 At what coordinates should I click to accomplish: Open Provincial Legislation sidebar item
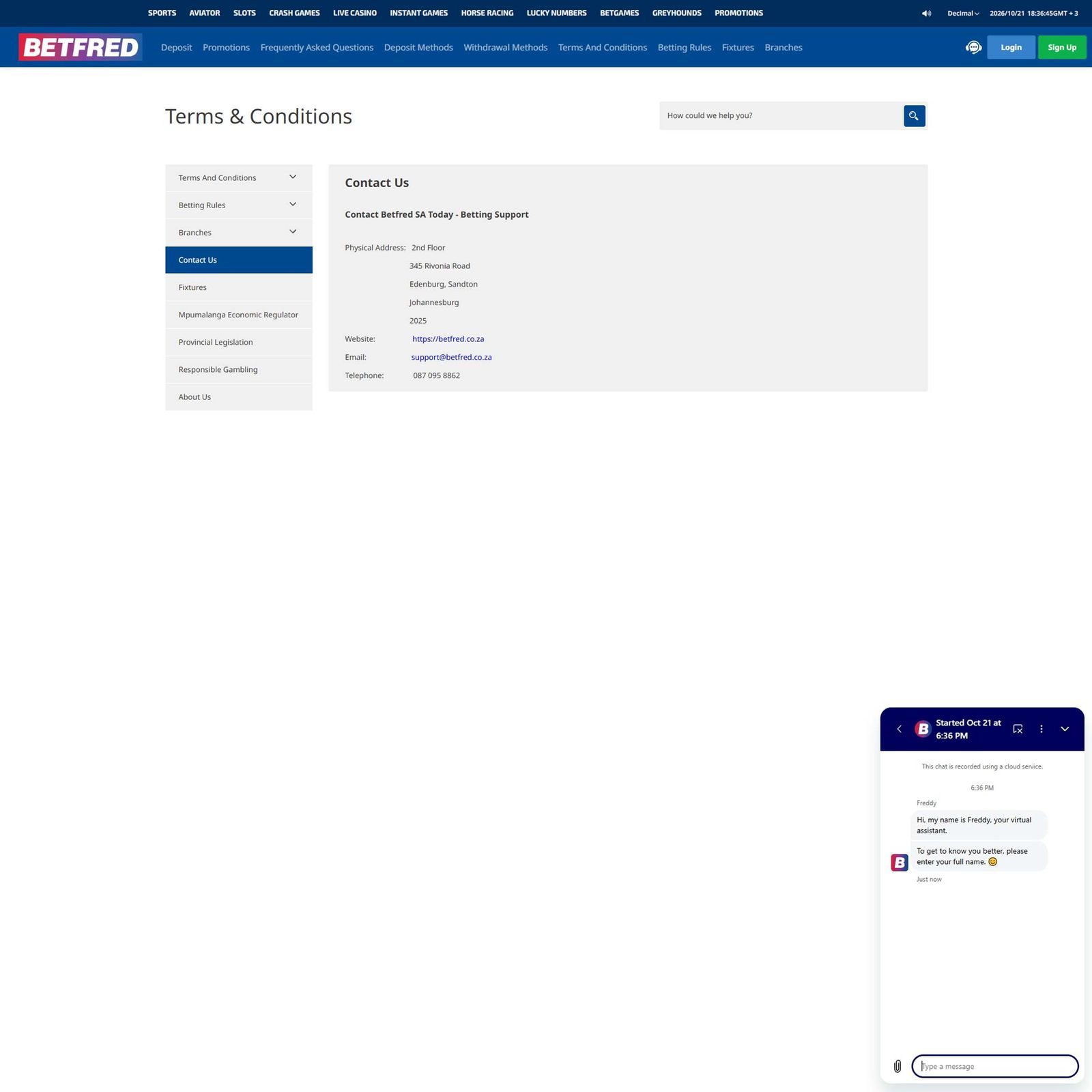239,342
